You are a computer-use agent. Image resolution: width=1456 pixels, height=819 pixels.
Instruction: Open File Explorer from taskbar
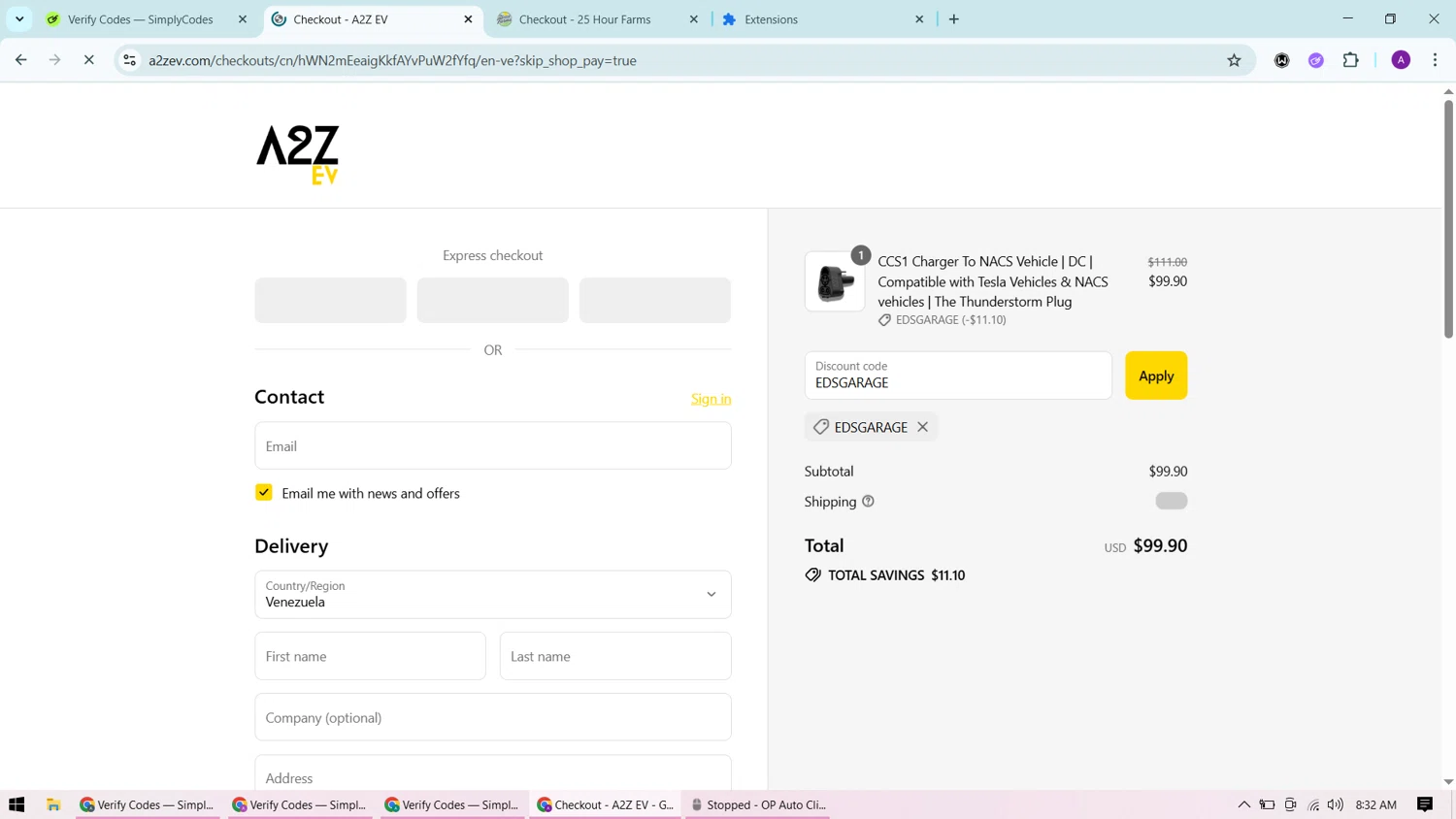pos(53,804)
